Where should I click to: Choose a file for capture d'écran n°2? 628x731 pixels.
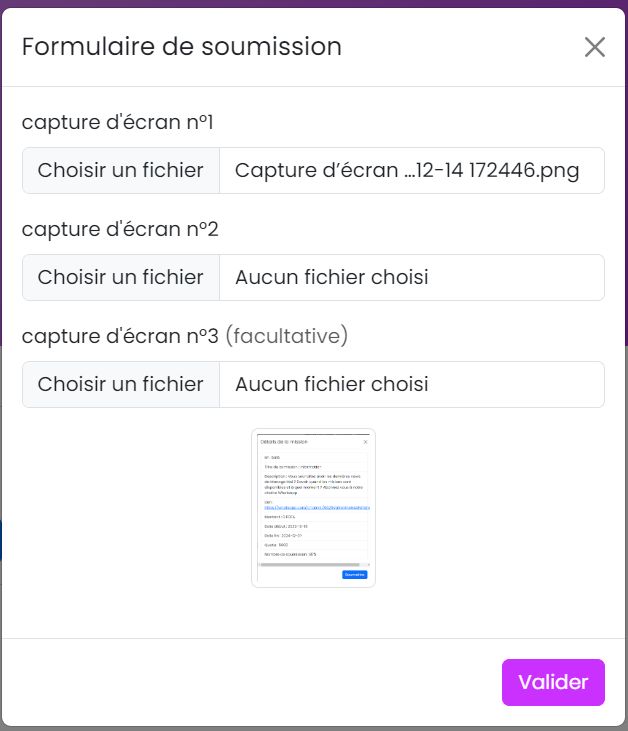tap(121, 277)
